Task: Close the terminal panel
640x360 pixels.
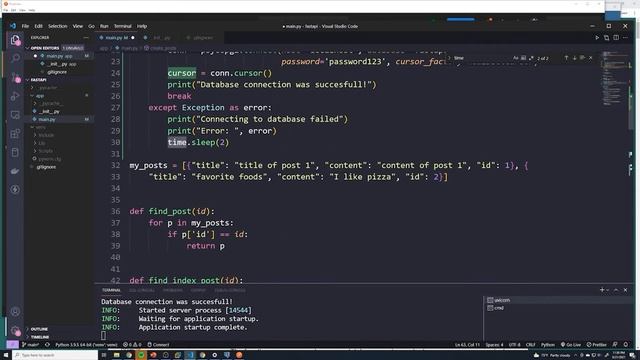Action: (x=625, y=290)
